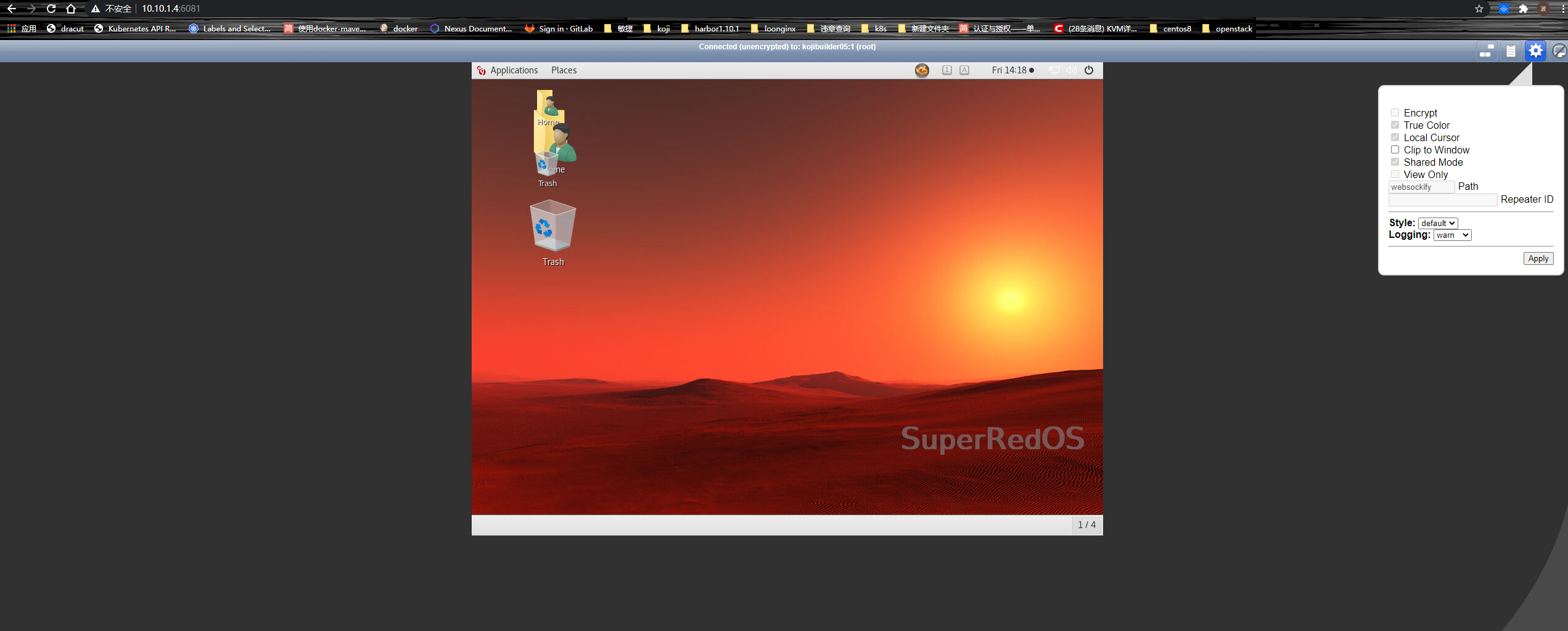Screen dimensions: 1568x631
Task: Open the noVNC extra keys toolbar
Action: coord(1487,51)
